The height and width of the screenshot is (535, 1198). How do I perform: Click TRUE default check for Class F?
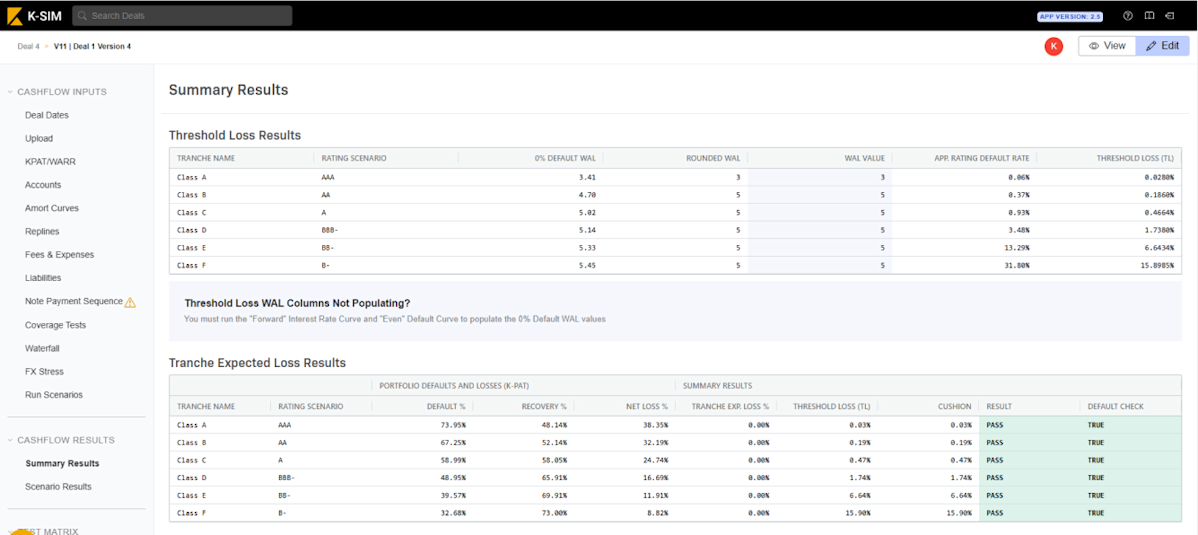click(1096, 513)
